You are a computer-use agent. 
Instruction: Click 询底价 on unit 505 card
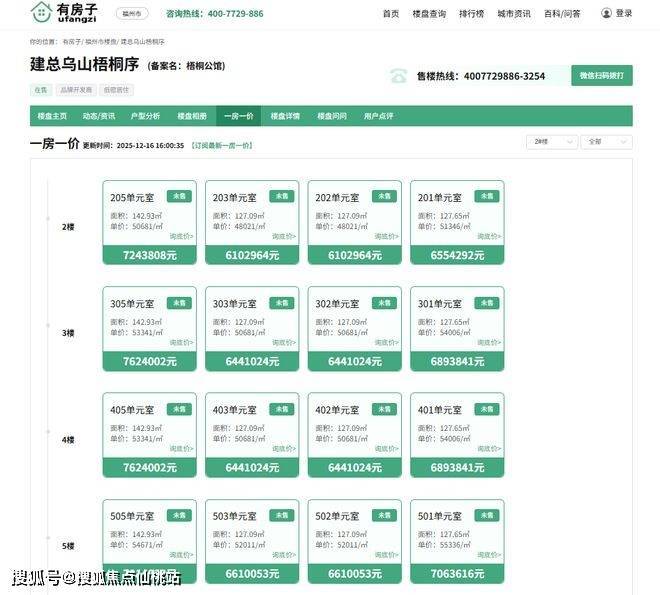181,555
